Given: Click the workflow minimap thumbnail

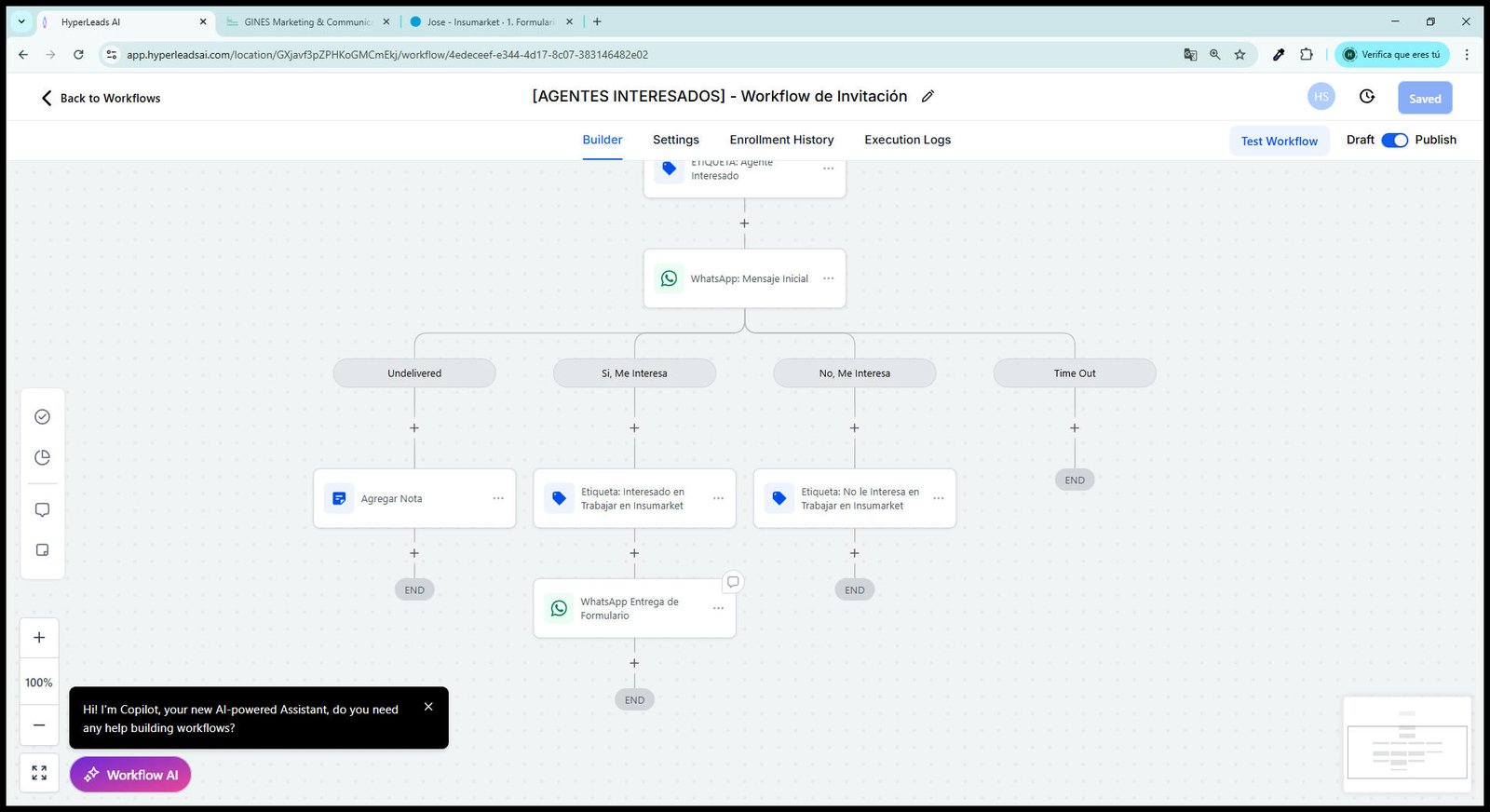Looking at the screenshot, I should click(x=1407, y=745).
